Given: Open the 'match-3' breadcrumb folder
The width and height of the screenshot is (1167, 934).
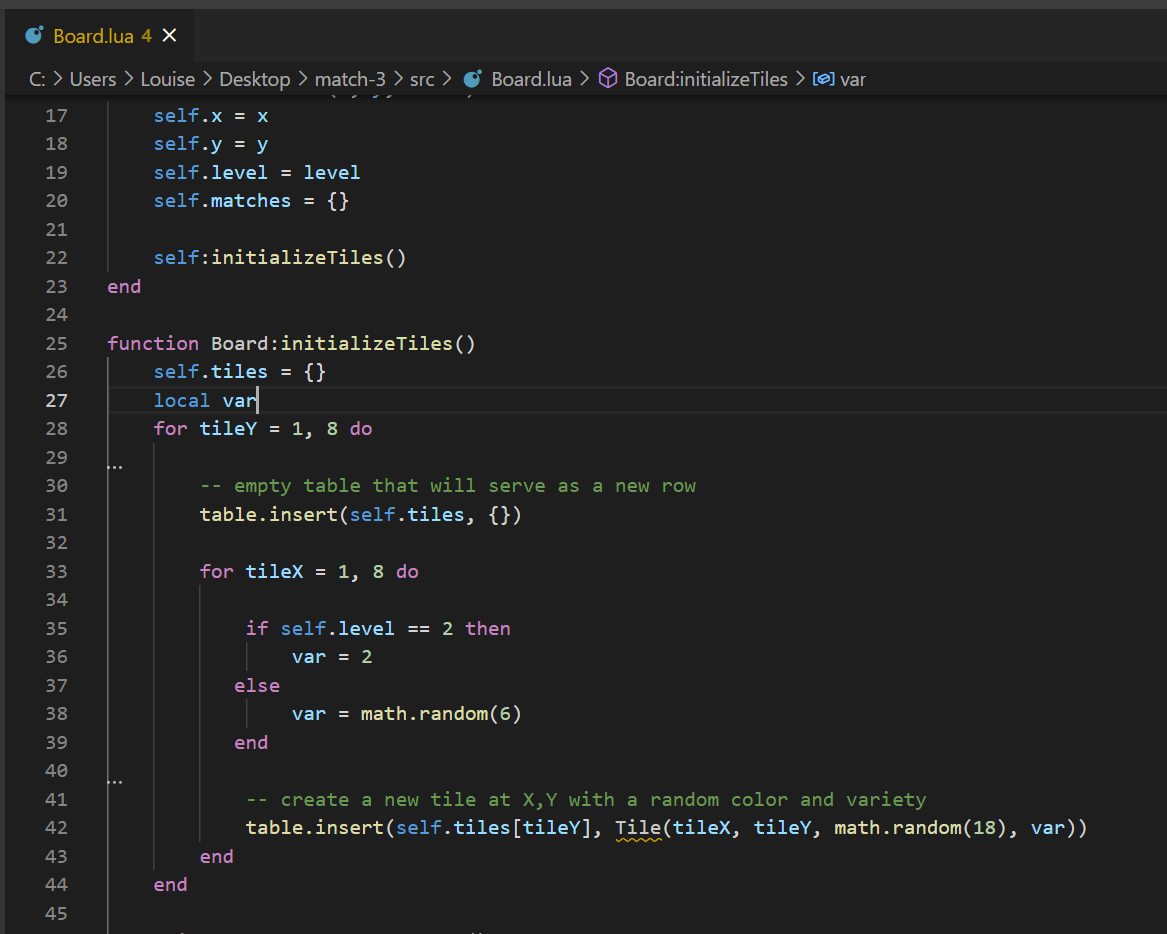Looking at the screenshot, I should coord(350,79).
